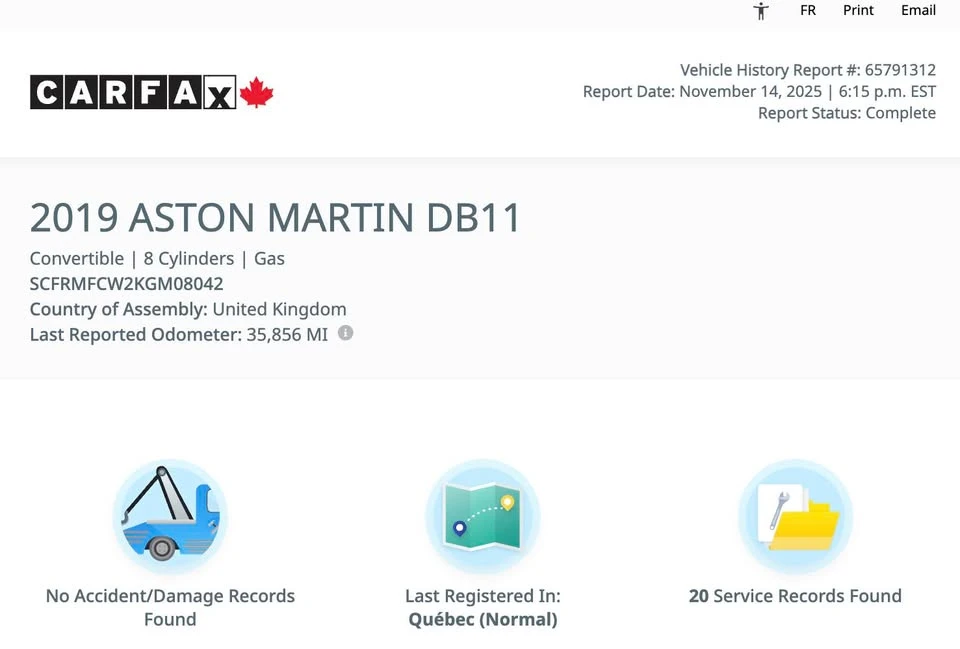Select Last Reported Odometer: 35,856 MI
This screenshot has width=960, height=649.
179,335
